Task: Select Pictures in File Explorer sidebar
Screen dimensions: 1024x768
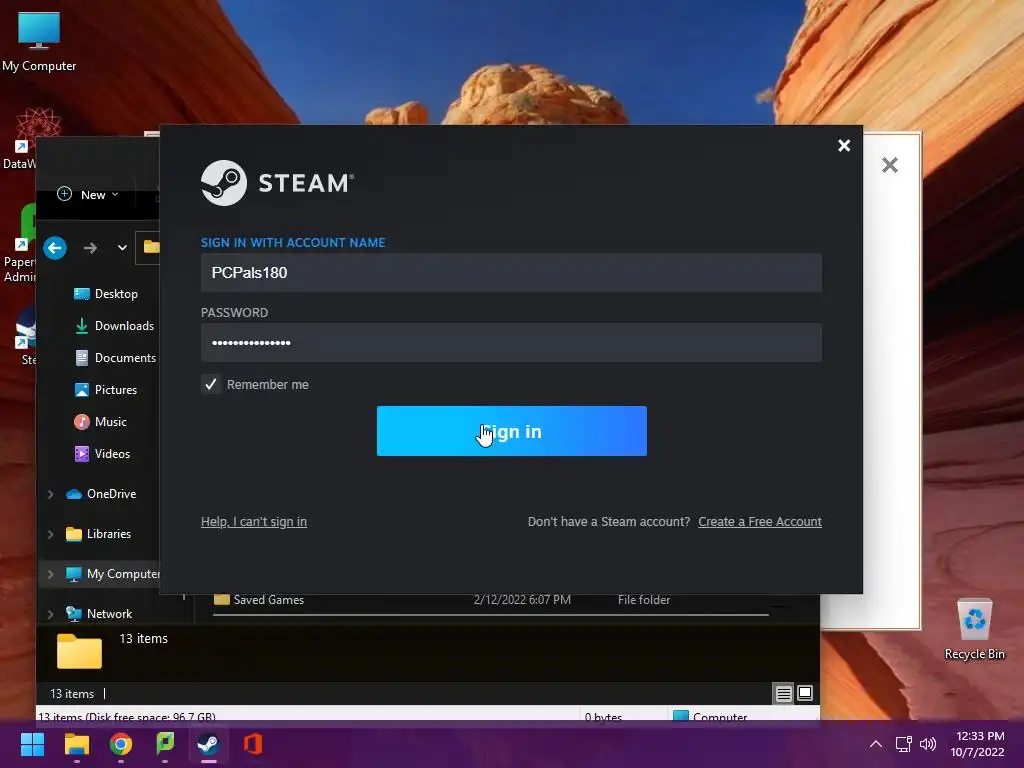Action: click(x=116, y=390)
